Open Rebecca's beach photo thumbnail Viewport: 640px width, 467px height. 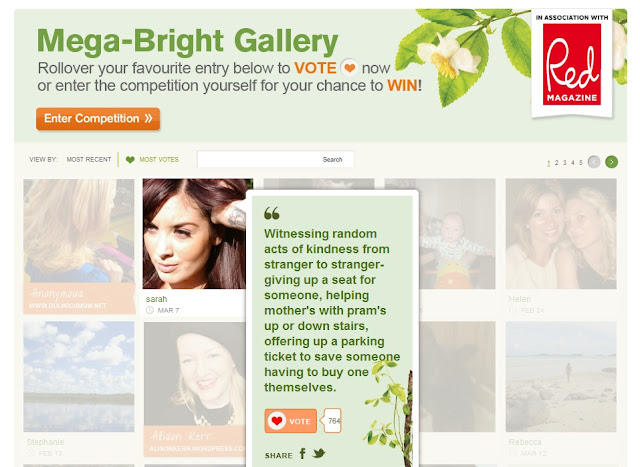[x=561, y=376]
